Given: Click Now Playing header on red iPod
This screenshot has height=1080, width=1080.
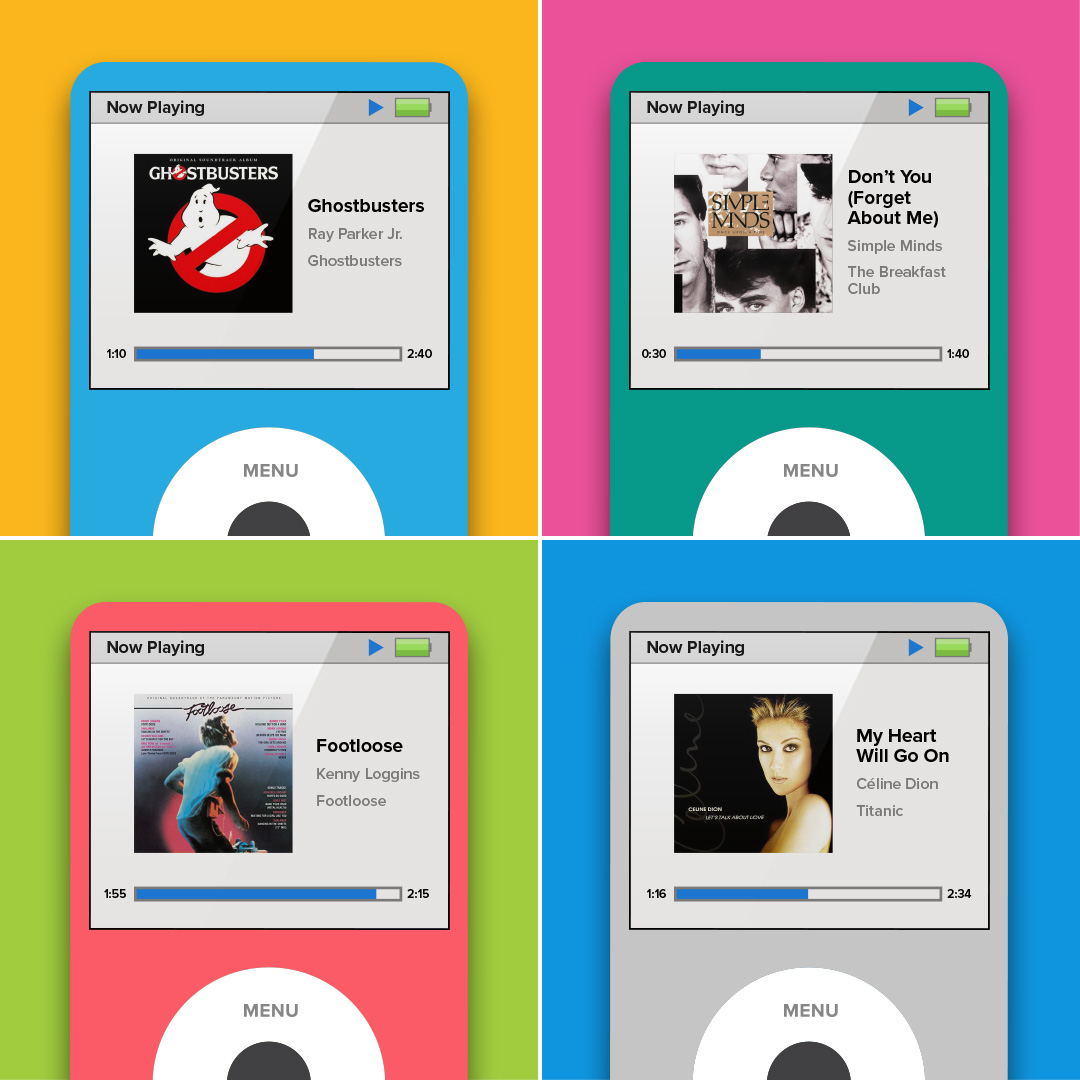Looking at the screenshot, I should [156, 647].
